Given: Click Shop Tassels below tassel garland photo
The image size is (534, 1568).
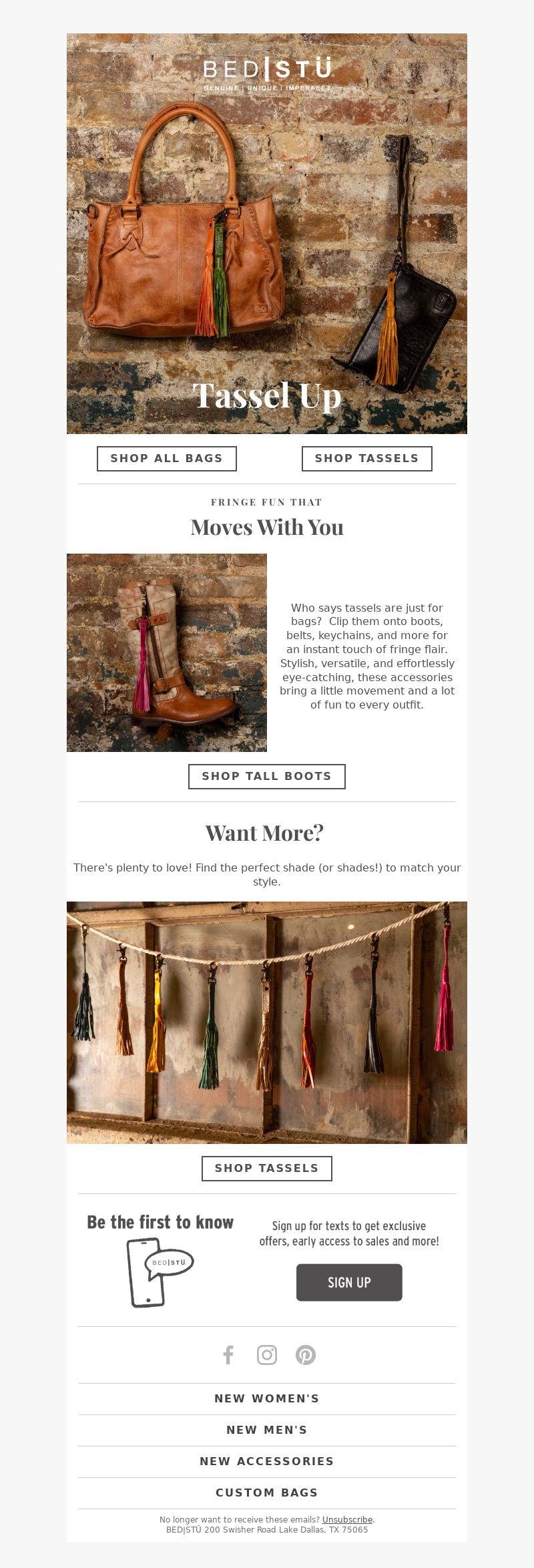Looking at the screenshot, I should [267, 1169].
